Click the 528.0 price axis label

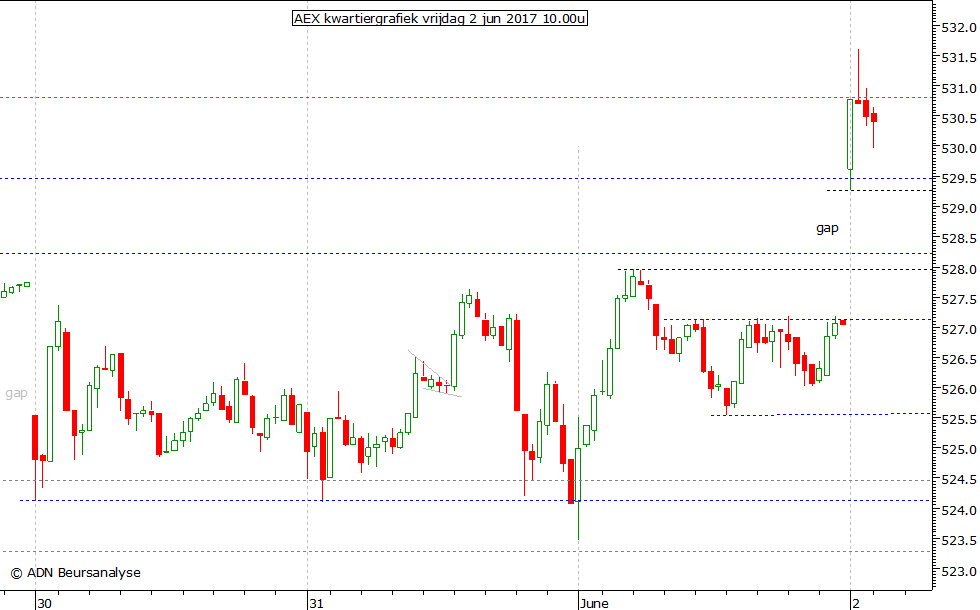pos(959,269)
